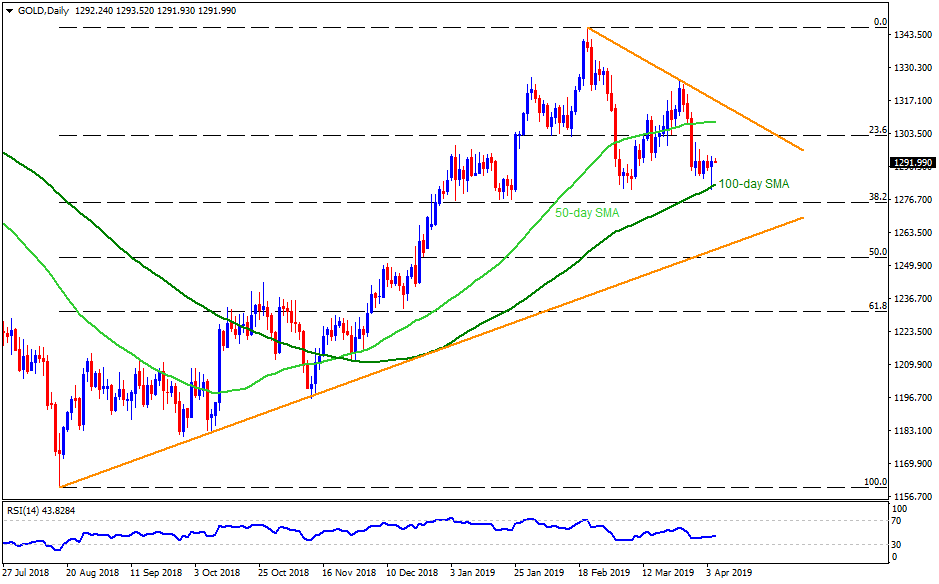Click the RSI 70 level marker
Screen dimensions: 939x584
(897, 521)
